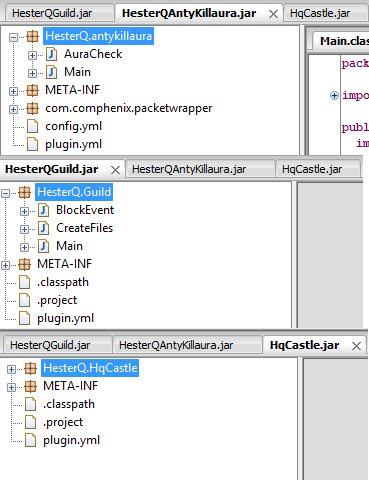Expand the com.comphenix.packetwrapper package
The width and height of the screenshot is (369, 480).
tap(13, 109)
